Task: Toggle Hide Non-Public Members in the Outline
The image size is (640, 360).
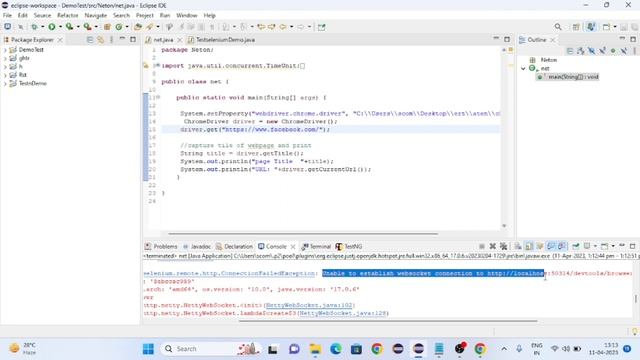Action: pos(613,51)
